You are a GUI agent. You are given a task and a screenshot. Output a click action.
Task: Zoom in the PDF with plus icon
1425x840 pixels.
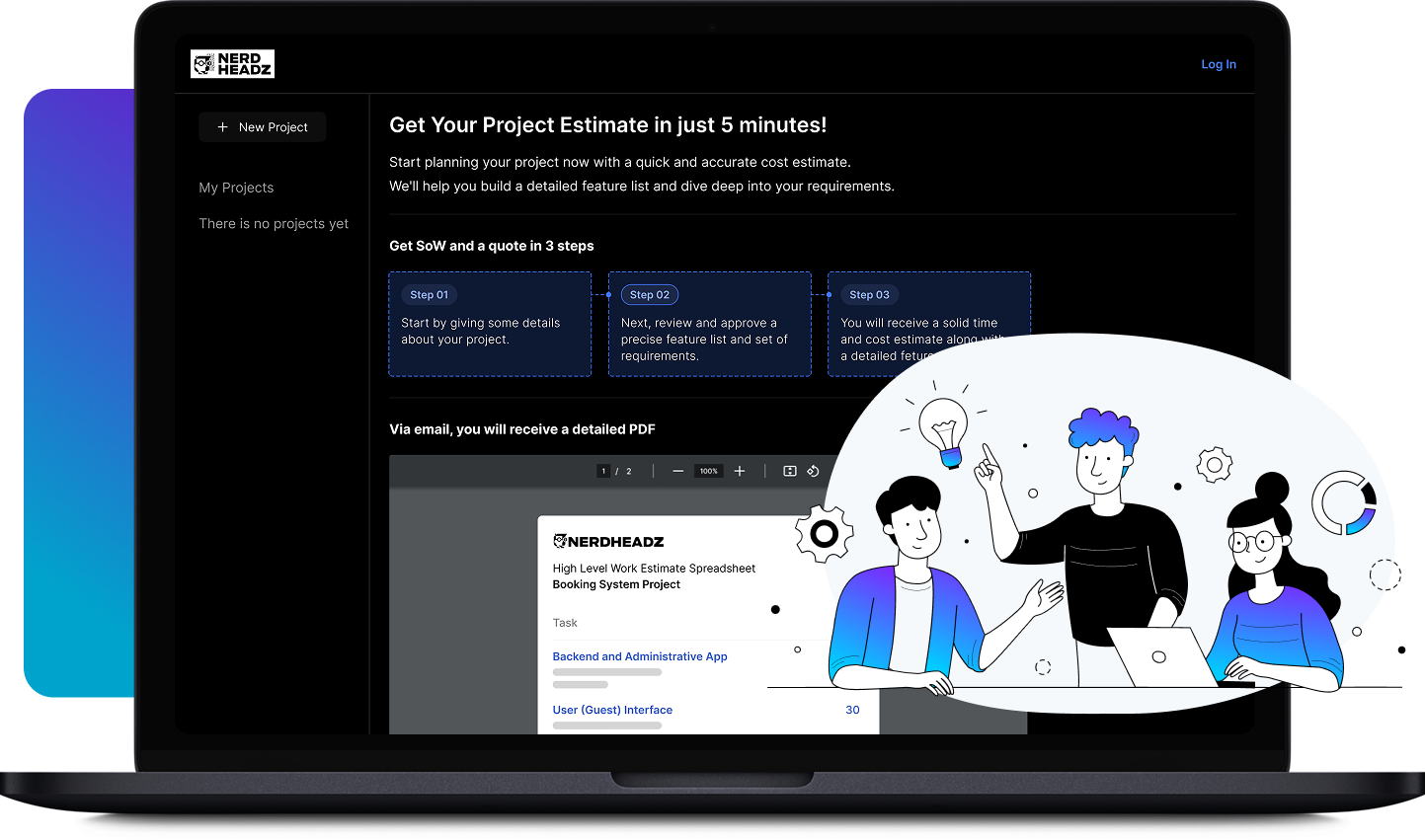tap(740, 472)
